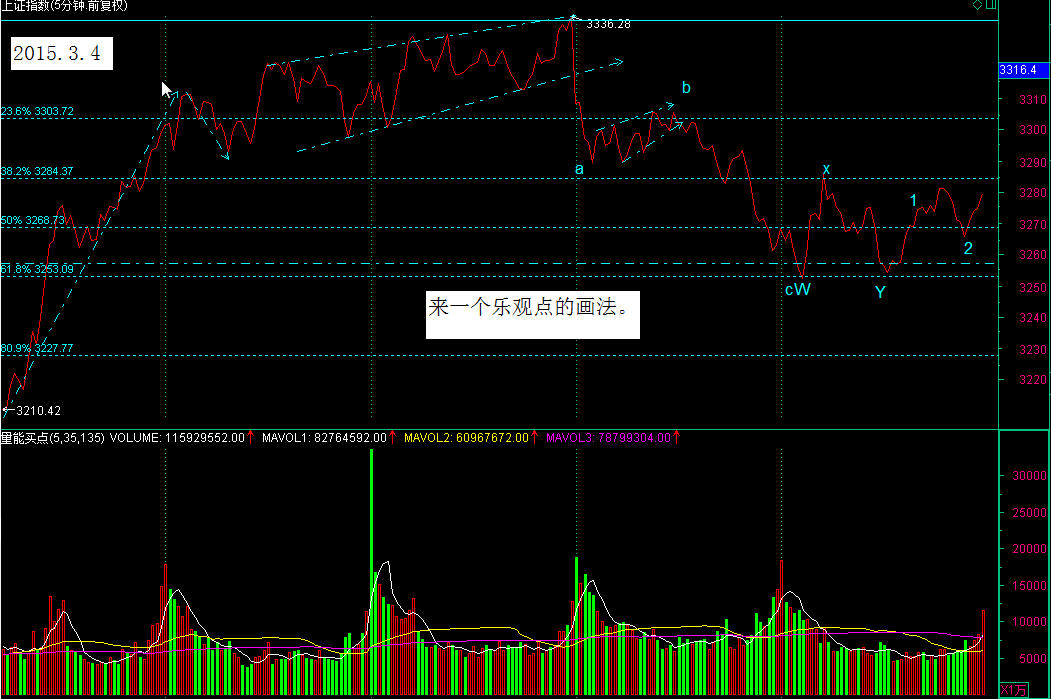The width and height of the screenshot is (1051, 699).
Task: Click the 61.8% 3253.09 Fibonacci level label
Action: click(x=38, y=270)
